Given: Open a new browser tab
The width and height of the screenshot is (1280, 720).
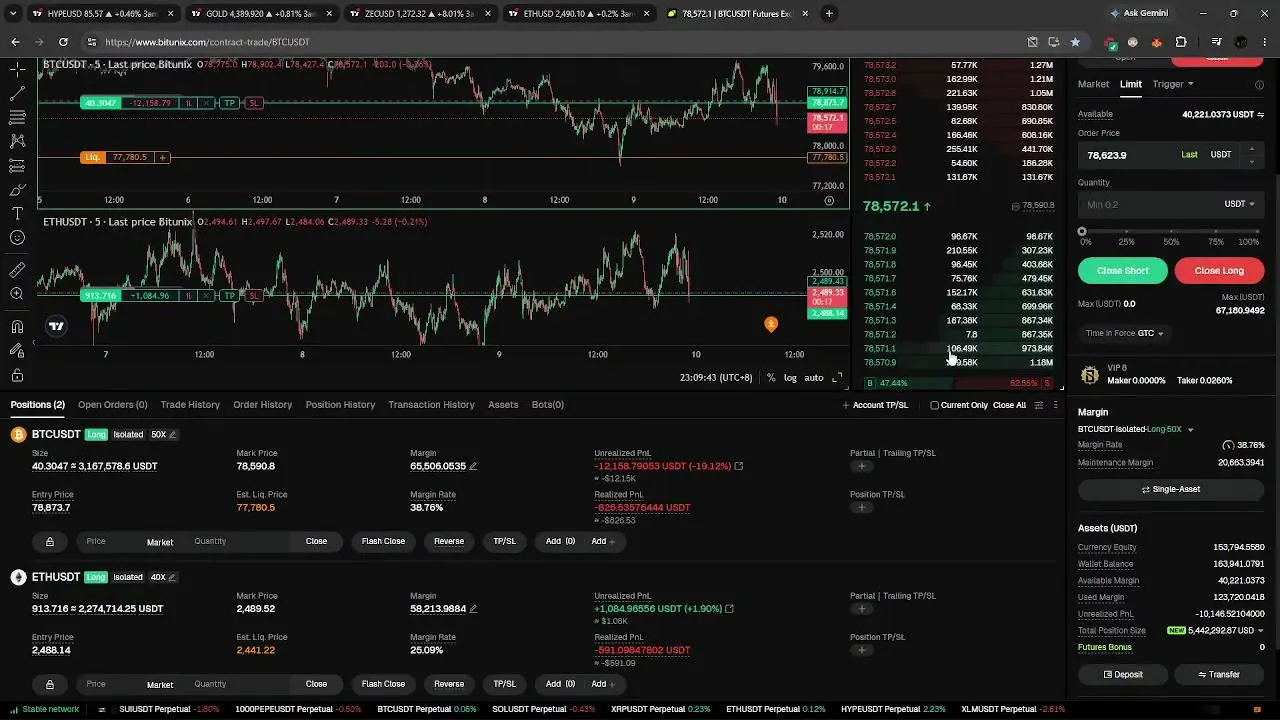Looking at the screenshot, I should point(829,13).
